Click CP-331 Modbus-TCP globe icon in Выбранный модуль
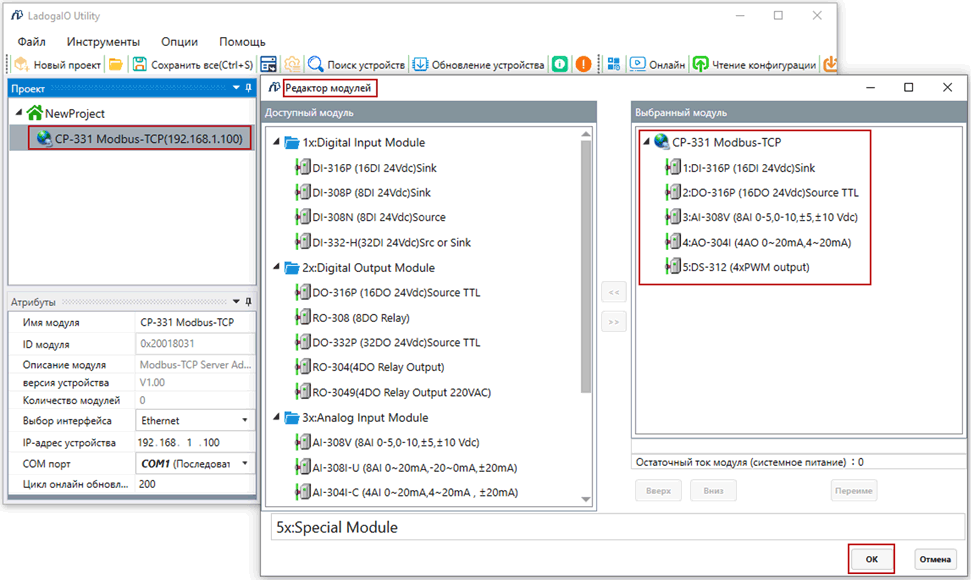 [x=662, y=142]
